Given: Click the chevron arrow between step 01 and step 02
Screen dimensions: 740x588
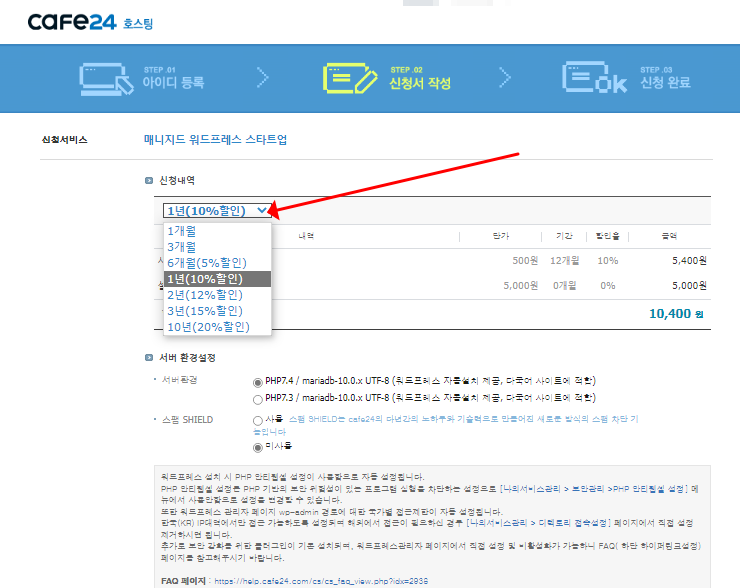Looking at the screenshot, I should tap(263, 77).
